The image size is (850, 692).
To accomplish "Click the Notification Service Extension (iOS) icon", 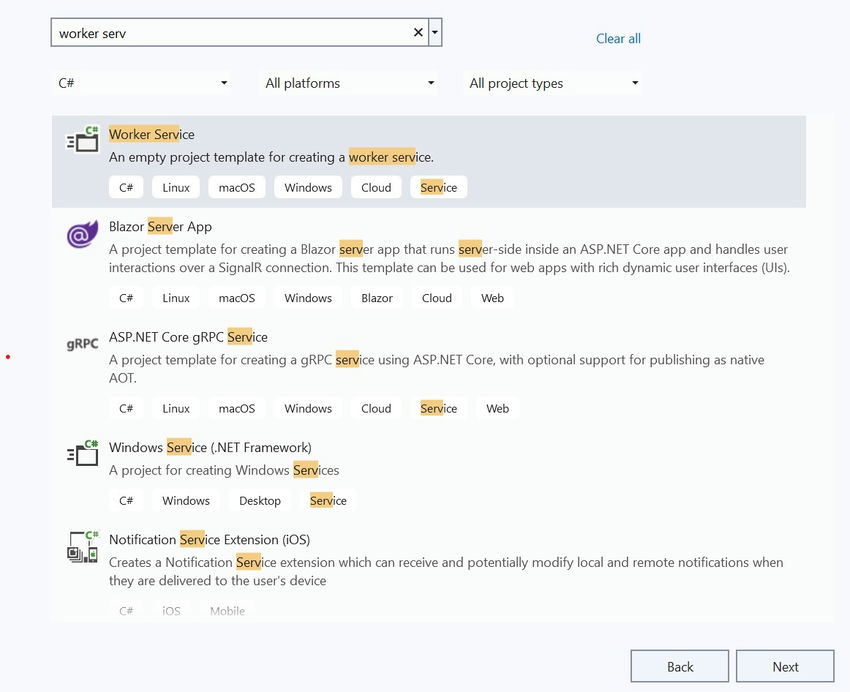I will [82, 546].
